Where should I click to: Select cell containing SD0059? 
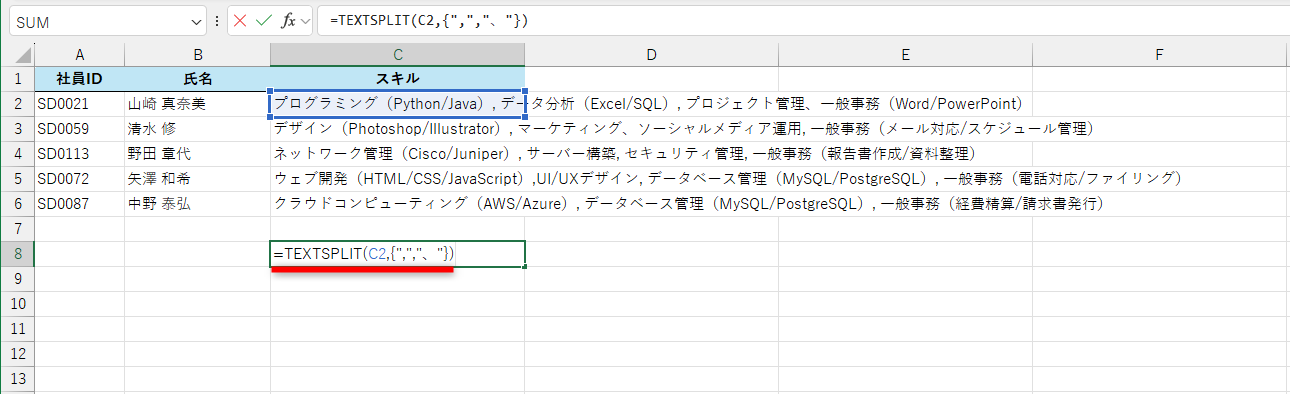[79, 128]
